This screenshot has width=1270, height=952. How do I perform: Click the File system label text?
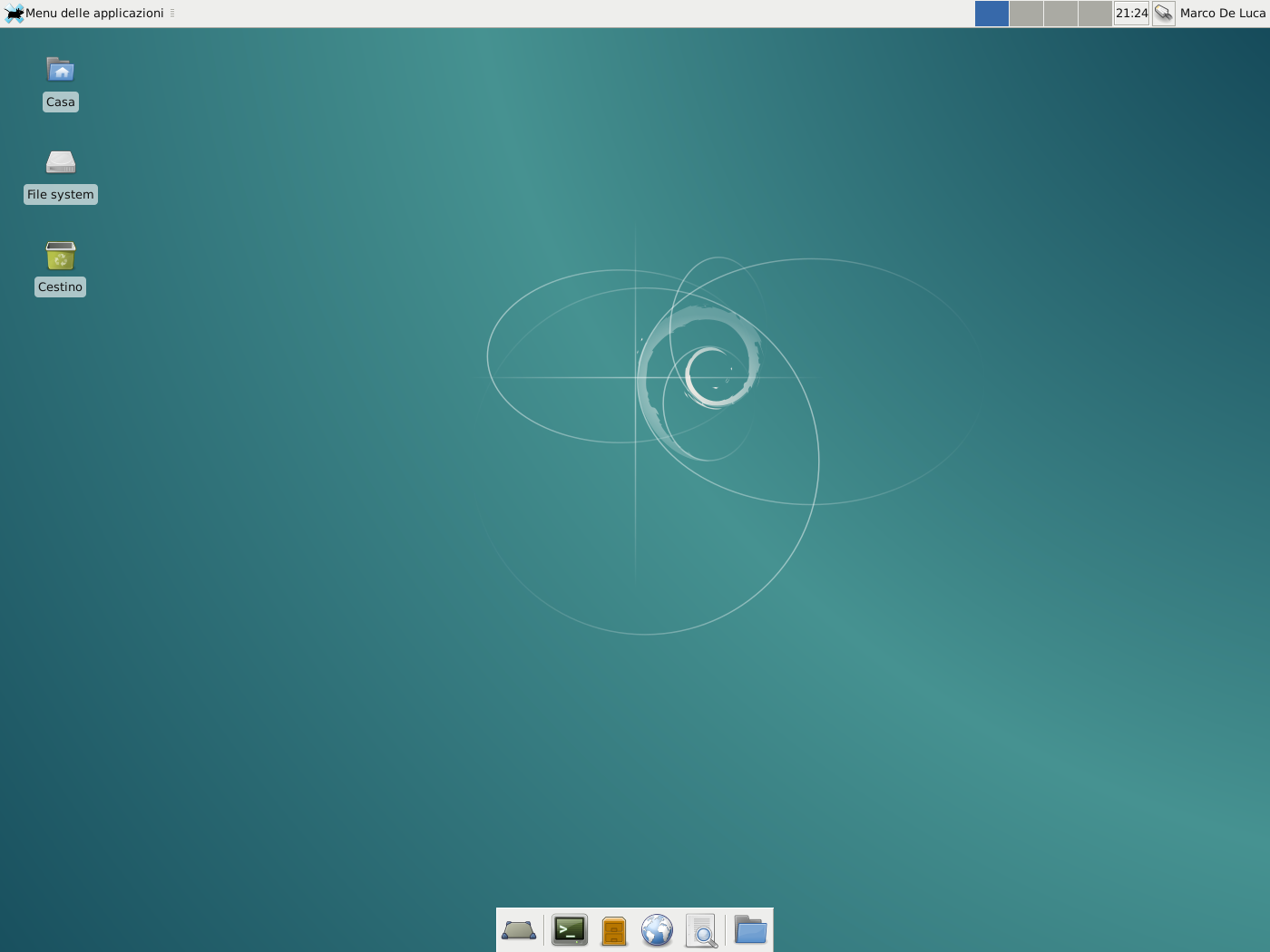click(x=60, y=194)
